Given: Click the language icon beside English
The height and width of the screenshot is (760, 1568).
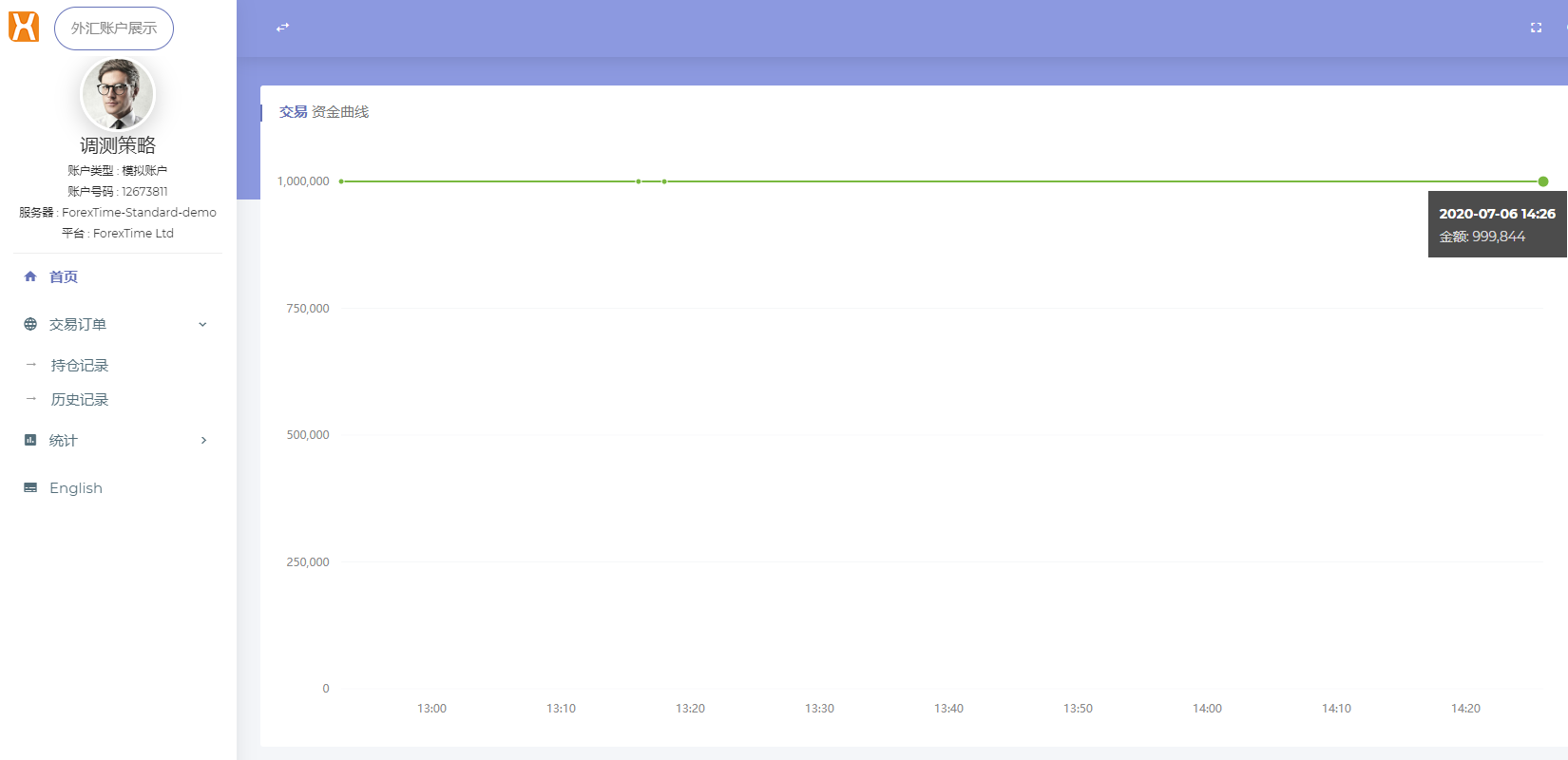Looking at the screenshot, I should (x=30, y=487).
